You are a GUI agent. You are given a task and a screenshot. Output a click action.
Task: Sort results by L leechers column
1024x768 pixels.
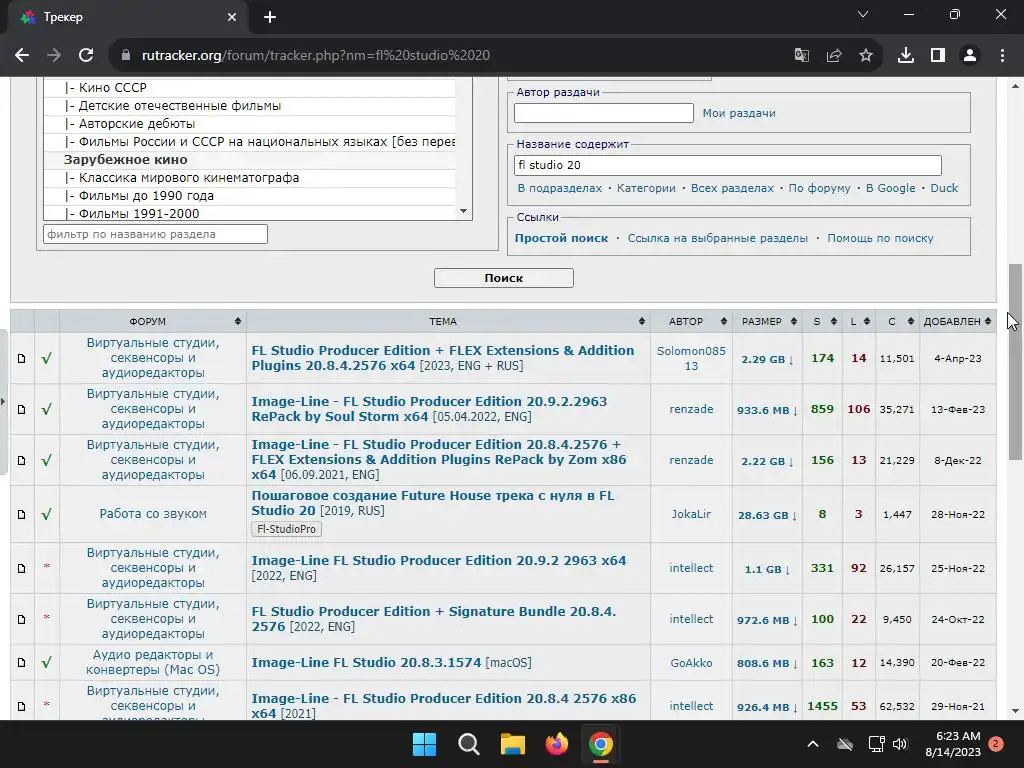coord(858,321)
